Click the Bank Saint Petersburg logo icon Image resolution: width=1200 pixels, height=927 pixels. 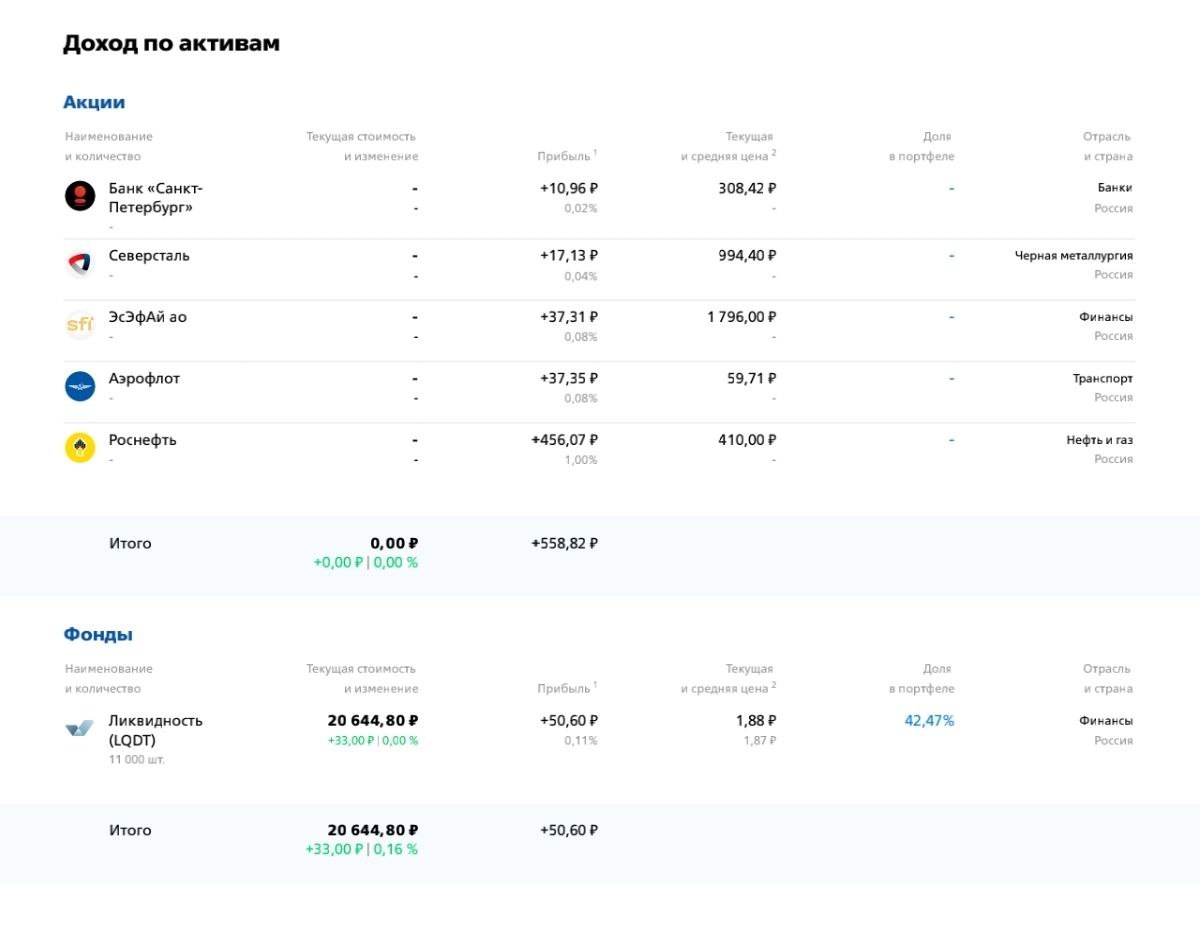click(80, 196)
